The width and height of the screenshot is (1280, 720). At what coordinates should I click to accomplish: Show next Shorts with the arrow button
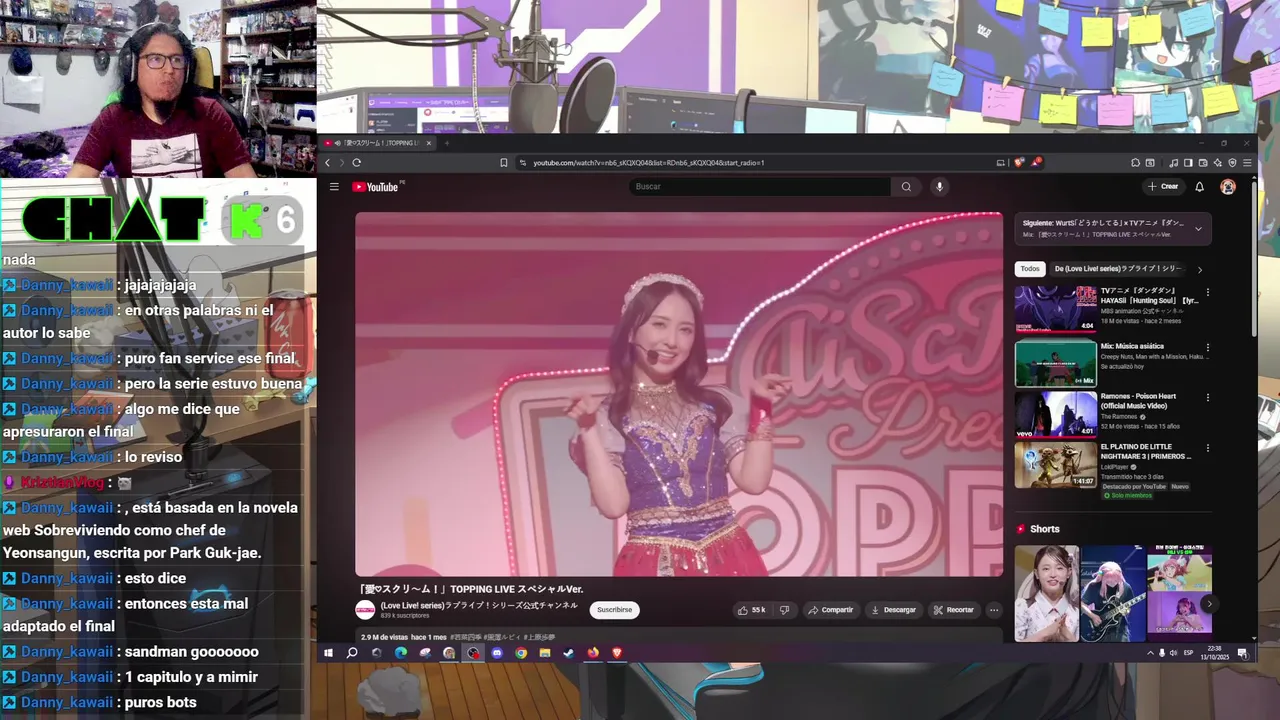tap(1208, 603)
